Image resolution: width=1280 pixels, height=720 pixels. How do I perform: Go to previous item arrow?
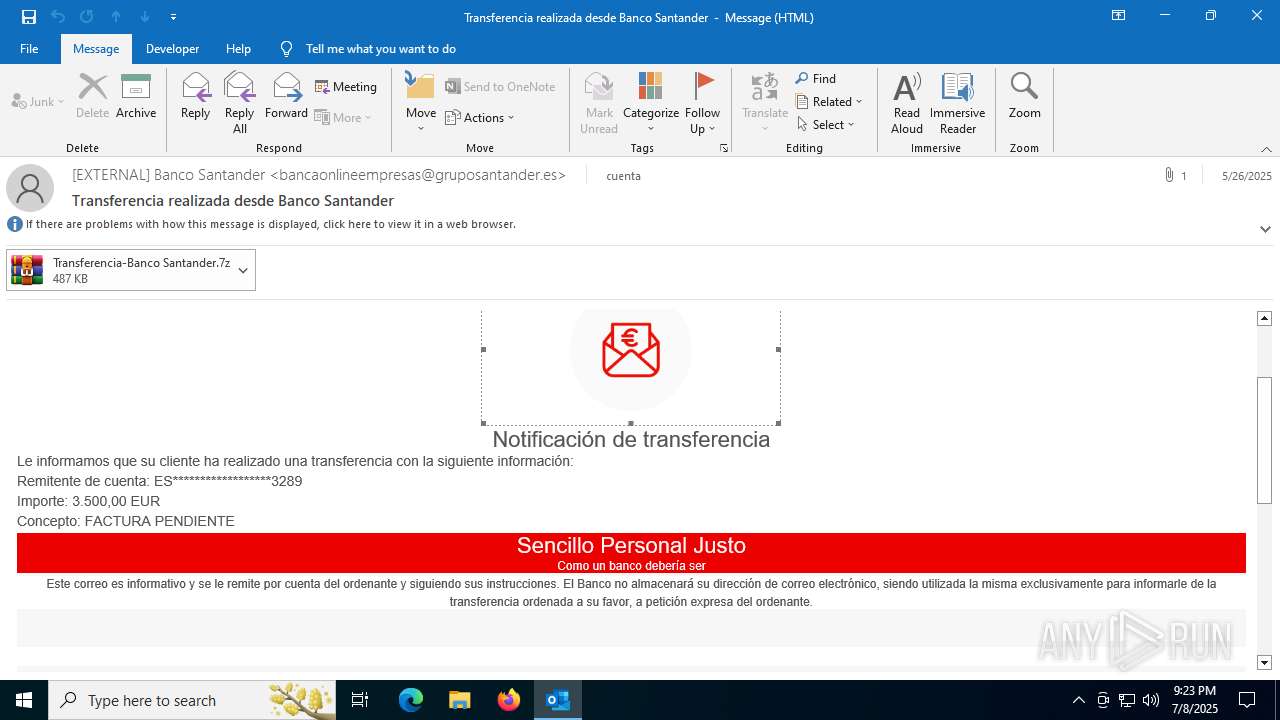[x=116, y=17]
